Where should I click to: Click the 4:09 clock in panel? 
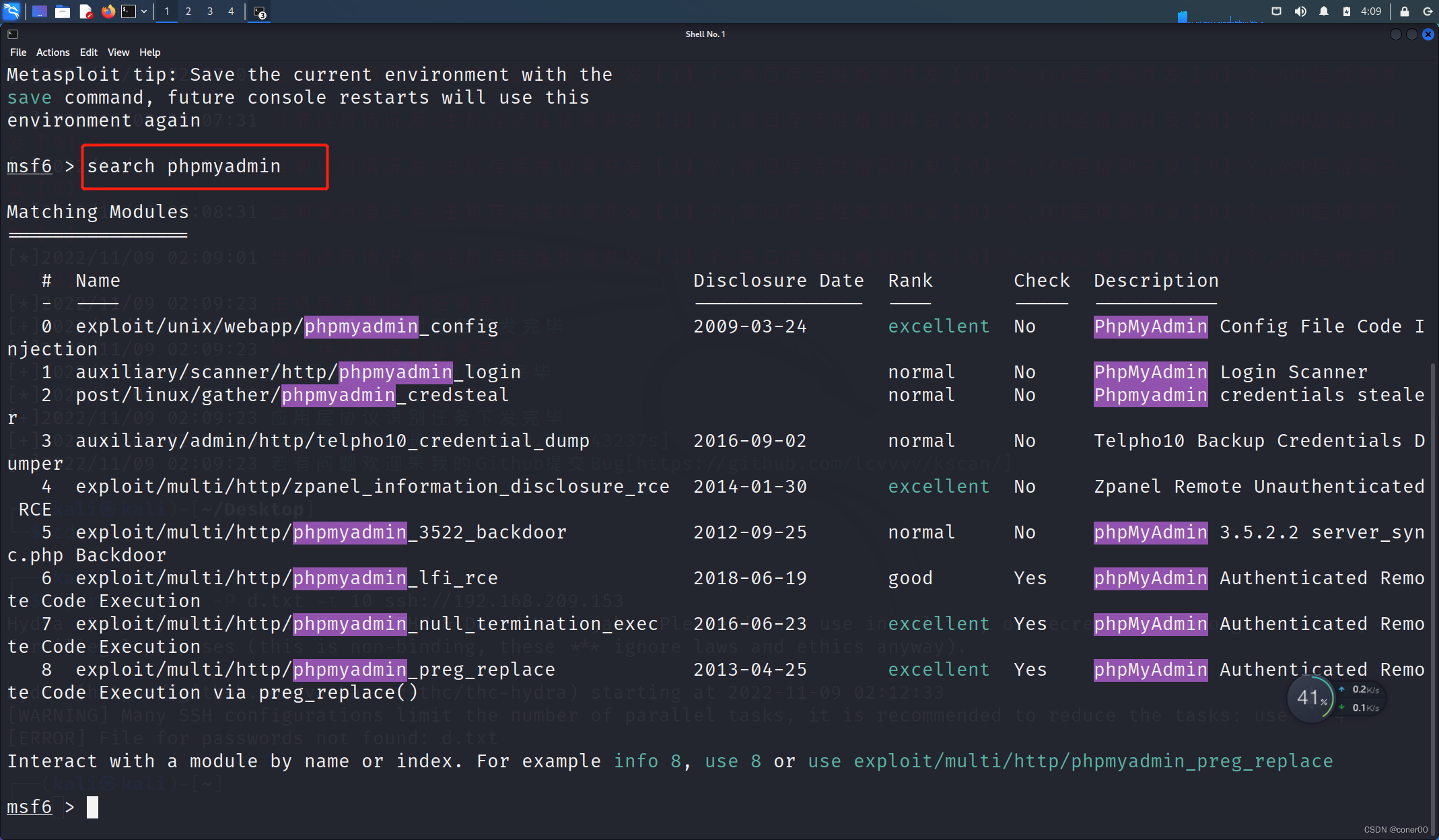click(x=1371, y=11)
